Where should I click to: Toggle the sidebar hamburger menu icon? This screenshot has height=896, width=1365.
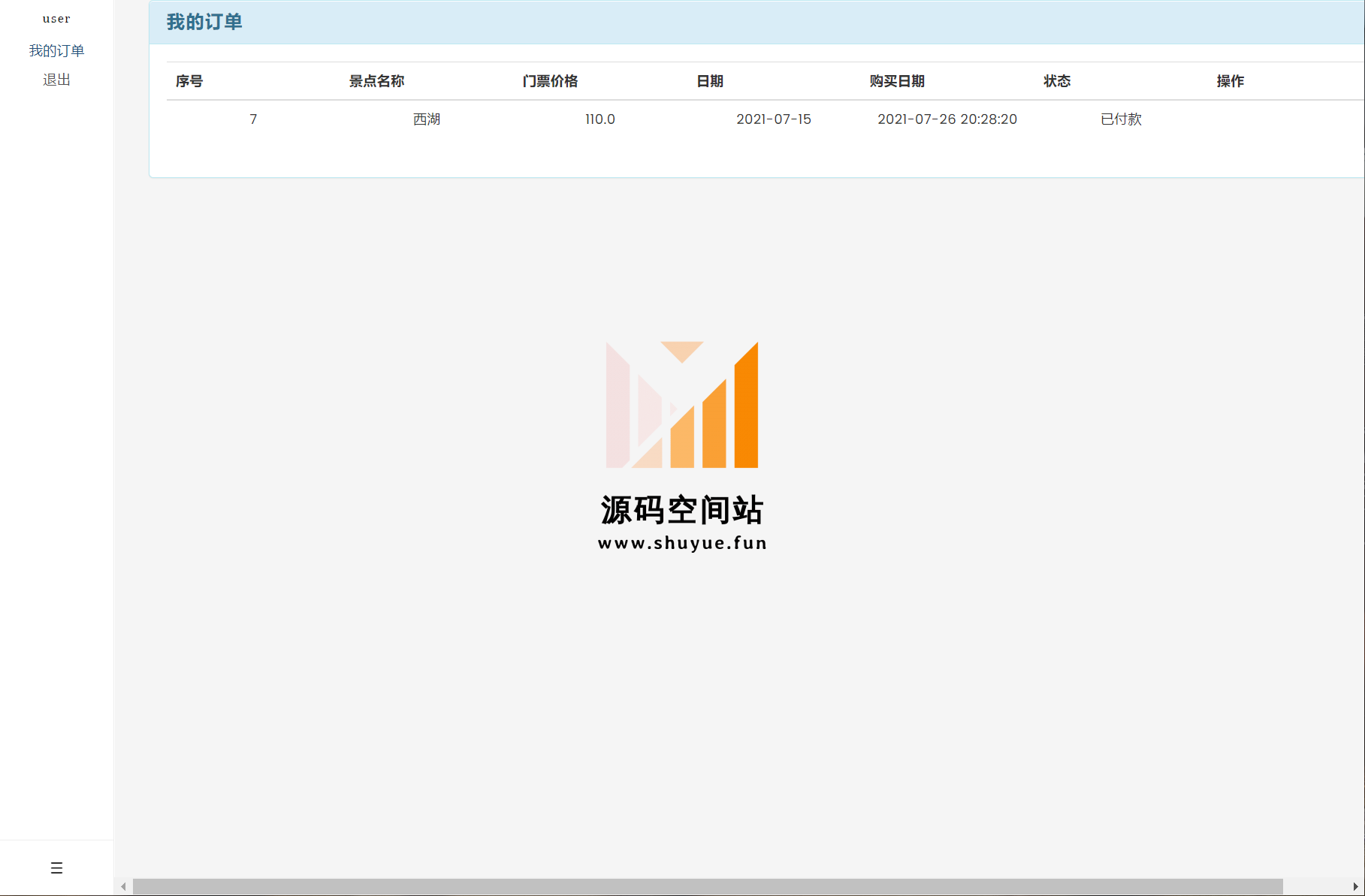[56, 868]
